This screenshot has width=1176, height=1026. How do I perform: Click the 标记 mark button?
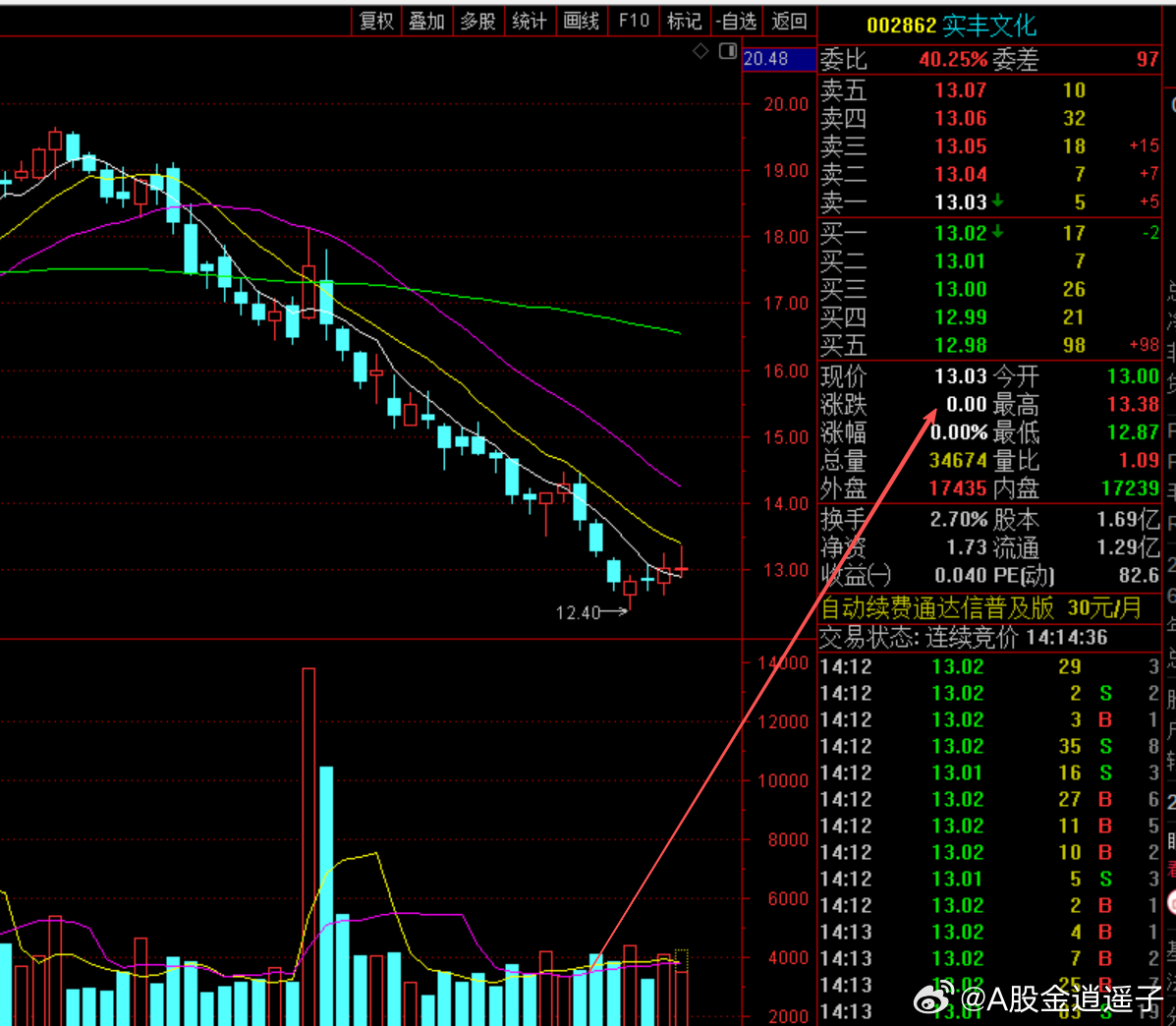tap(685, 21)
